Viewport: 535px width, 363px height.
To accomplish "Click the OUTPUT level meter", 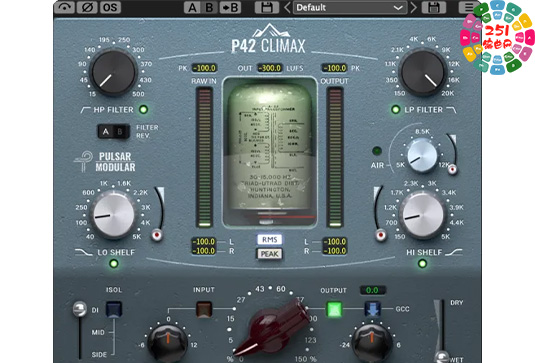I will (335, 157).
